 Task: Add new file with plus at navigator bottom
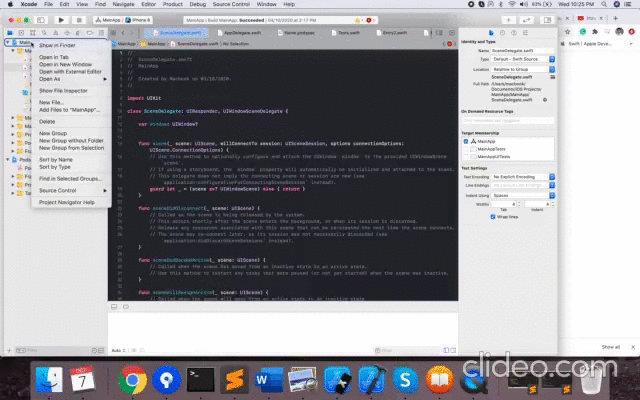[9, 350]
